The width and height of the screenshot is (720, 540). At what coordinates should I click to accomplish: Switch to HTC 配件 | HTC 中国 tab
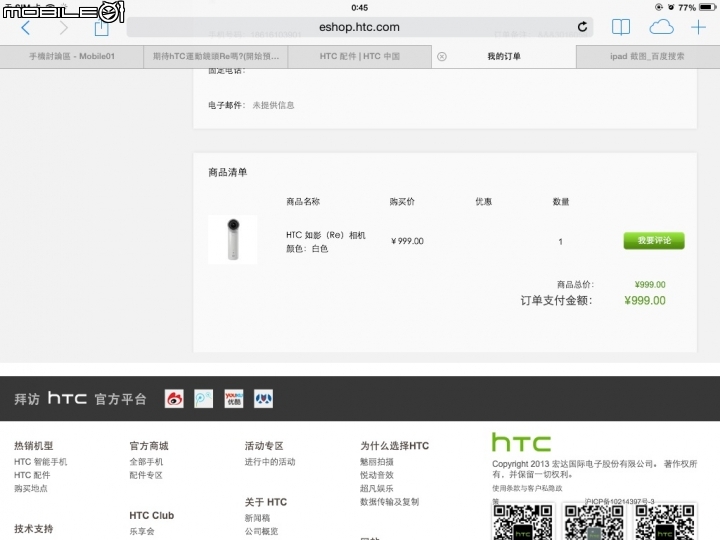(360, 56)
